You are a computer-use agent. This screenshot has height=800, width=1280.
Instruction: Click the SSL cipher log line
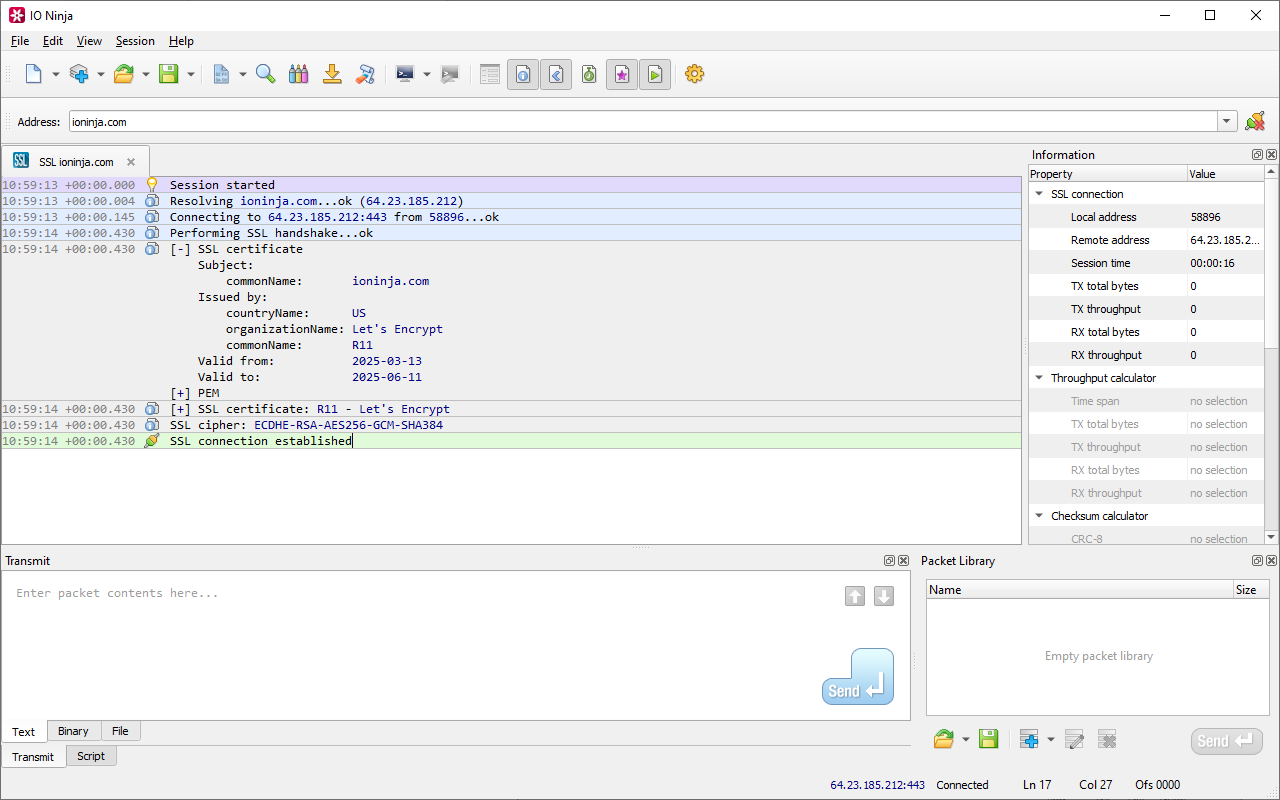[510, 425]
